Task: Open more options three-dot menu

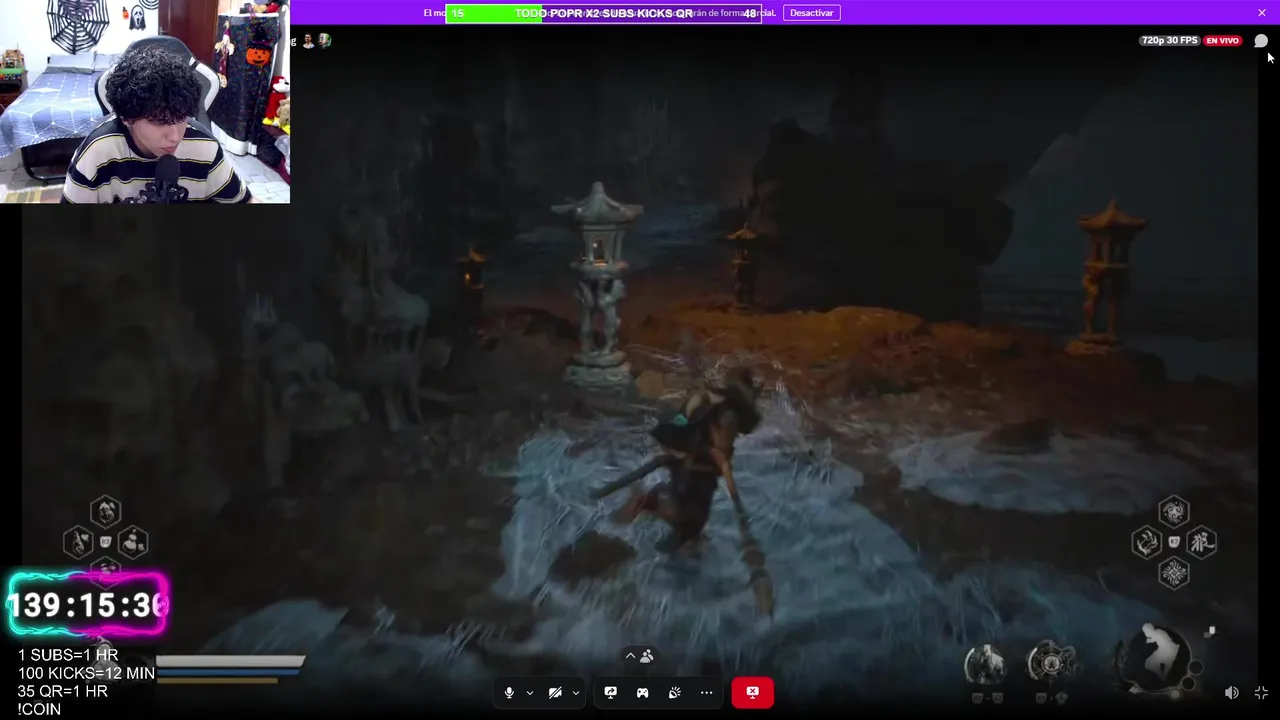Action: click(x=706, y=693)
